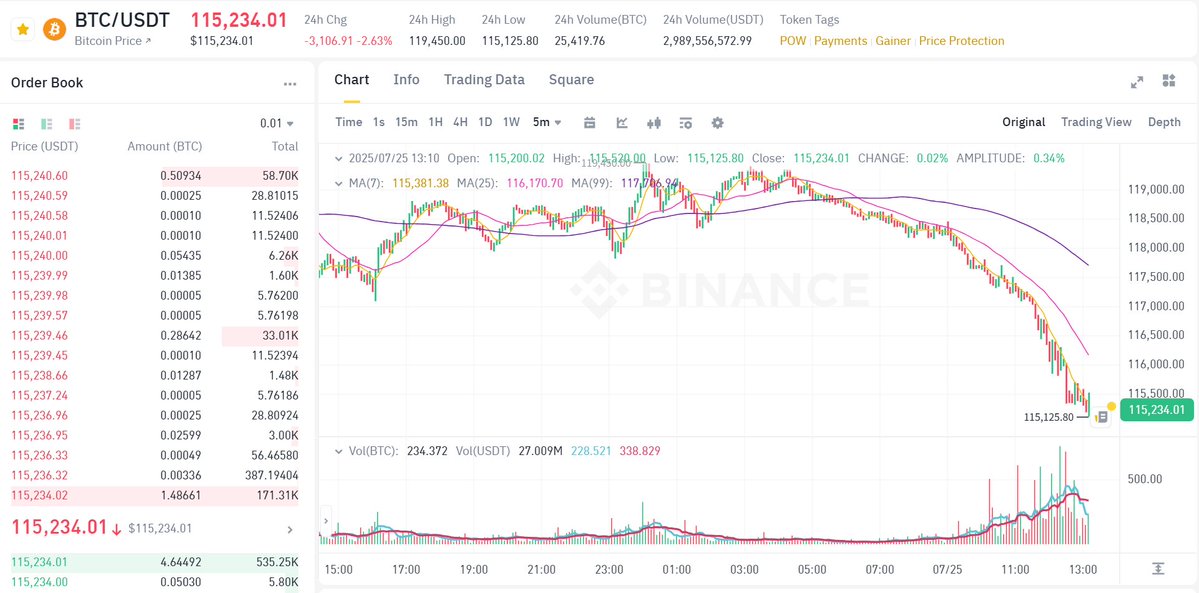Click the favorite star icon for BTC/USDT
1199x593 pixels.
pos(23,29)
